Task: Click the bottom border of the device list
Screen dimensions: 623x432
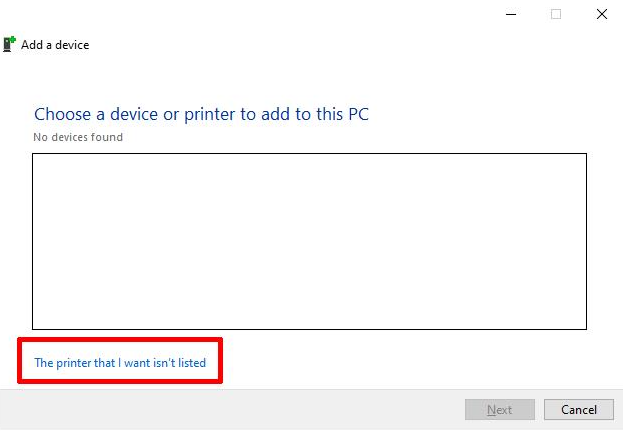Action: point(309,329)
